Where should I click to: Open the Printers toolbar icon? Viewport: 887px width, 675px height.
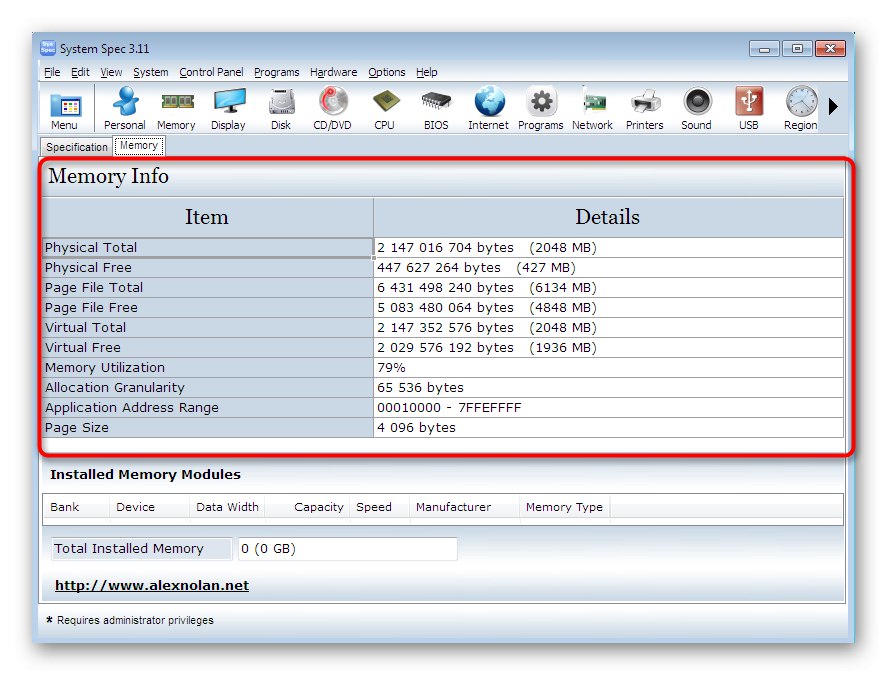click(645, 109)
